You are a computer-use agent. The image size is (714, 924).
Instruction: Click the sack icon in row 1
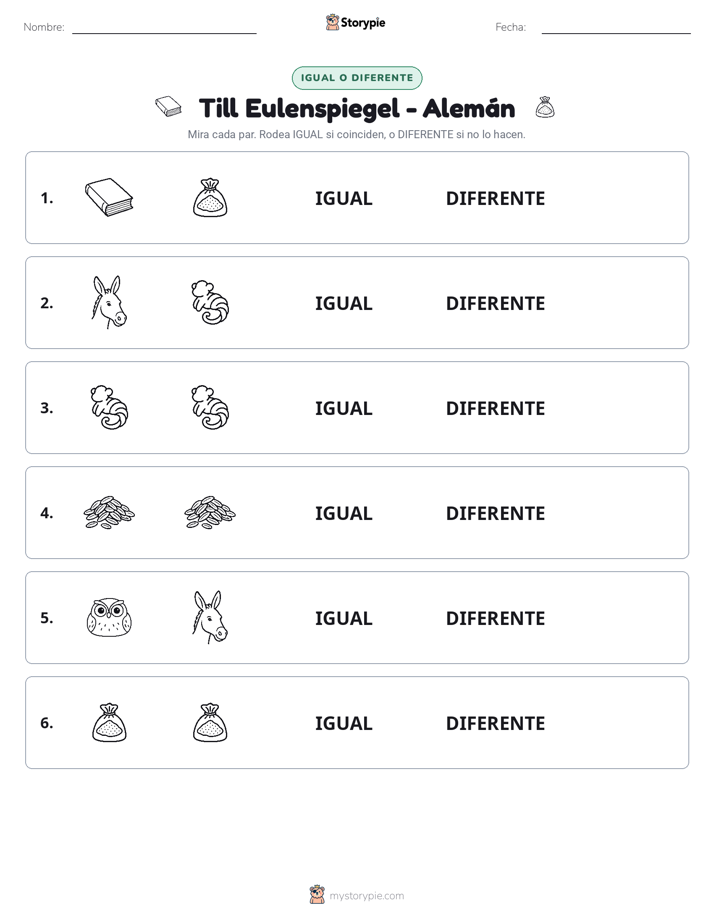pyautogui.click(x=210, y=197)
